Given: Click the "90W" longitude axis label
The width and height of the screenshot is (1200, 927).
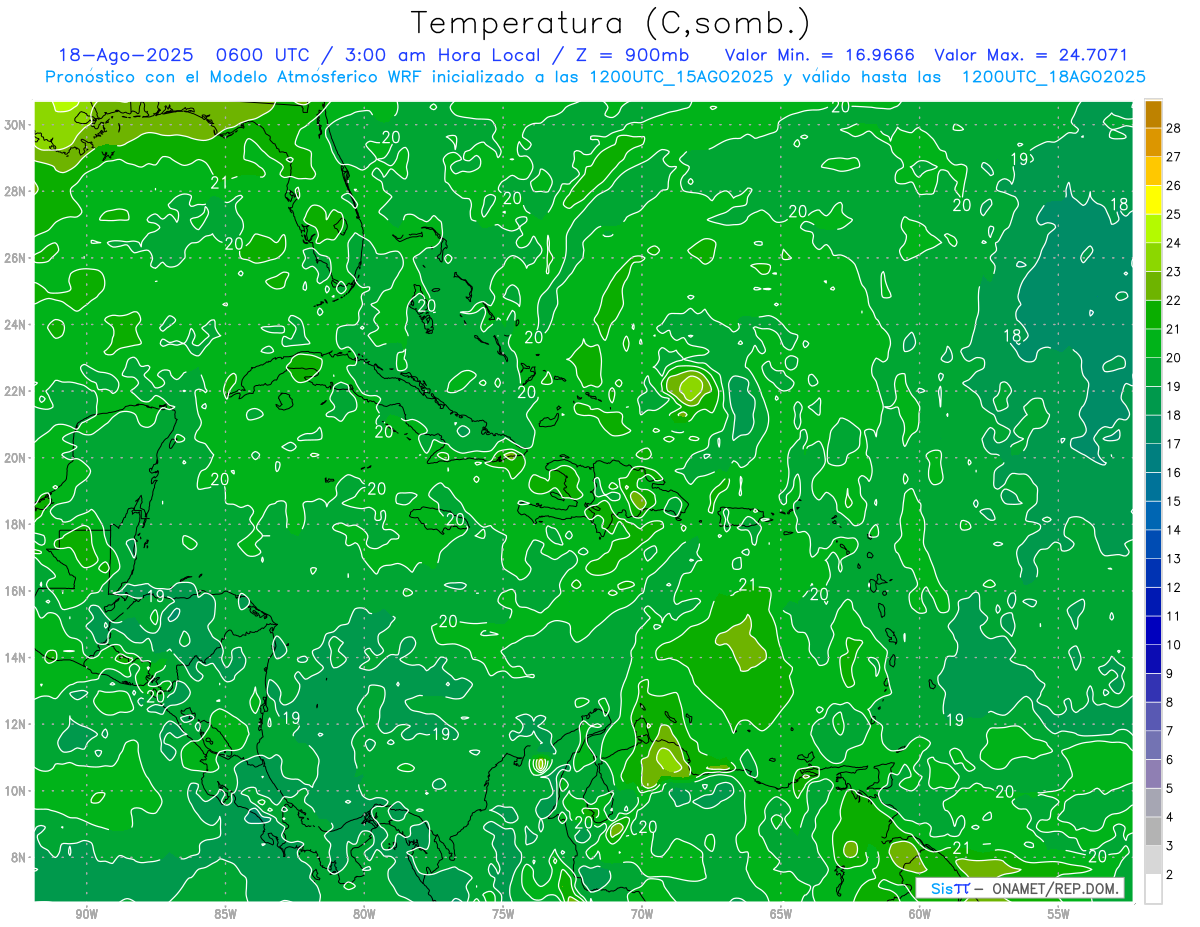Looking at the screenshot, I should click(x=87, y=914).
